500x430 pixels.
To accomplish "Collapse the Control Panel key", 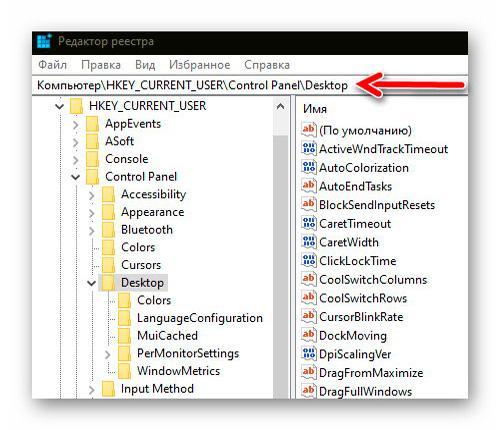I will pyautogui.click(x=76, y=177).
